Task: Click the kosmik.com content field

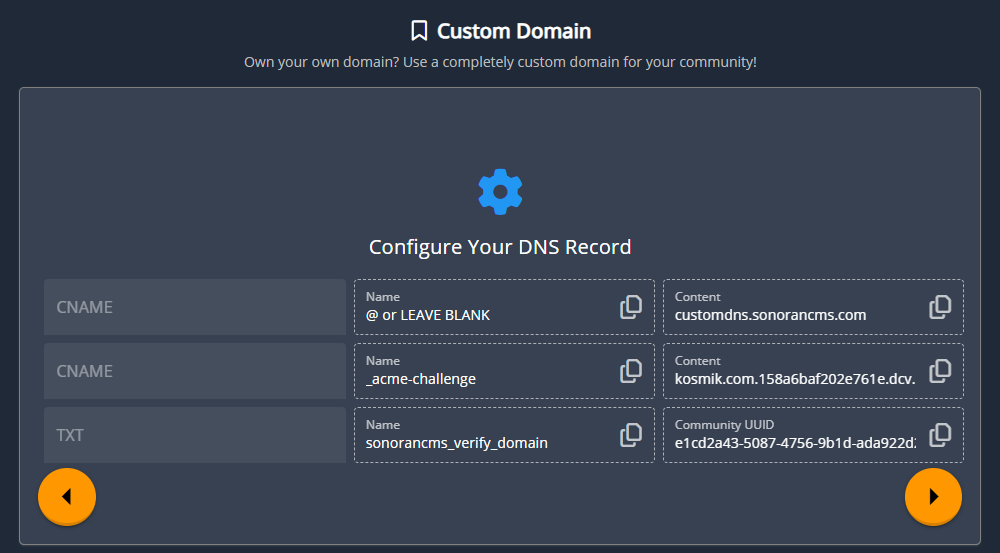Action: pos(790,378)
